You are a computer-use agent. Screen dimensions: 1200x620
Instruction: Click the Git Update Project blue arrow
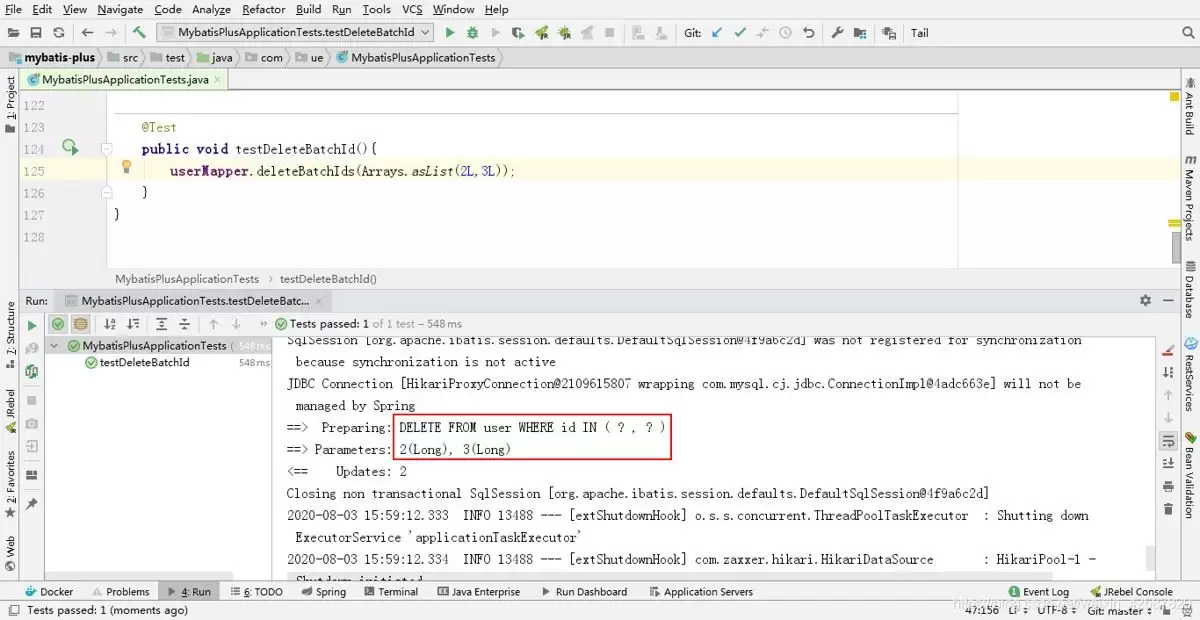(717, 33)
